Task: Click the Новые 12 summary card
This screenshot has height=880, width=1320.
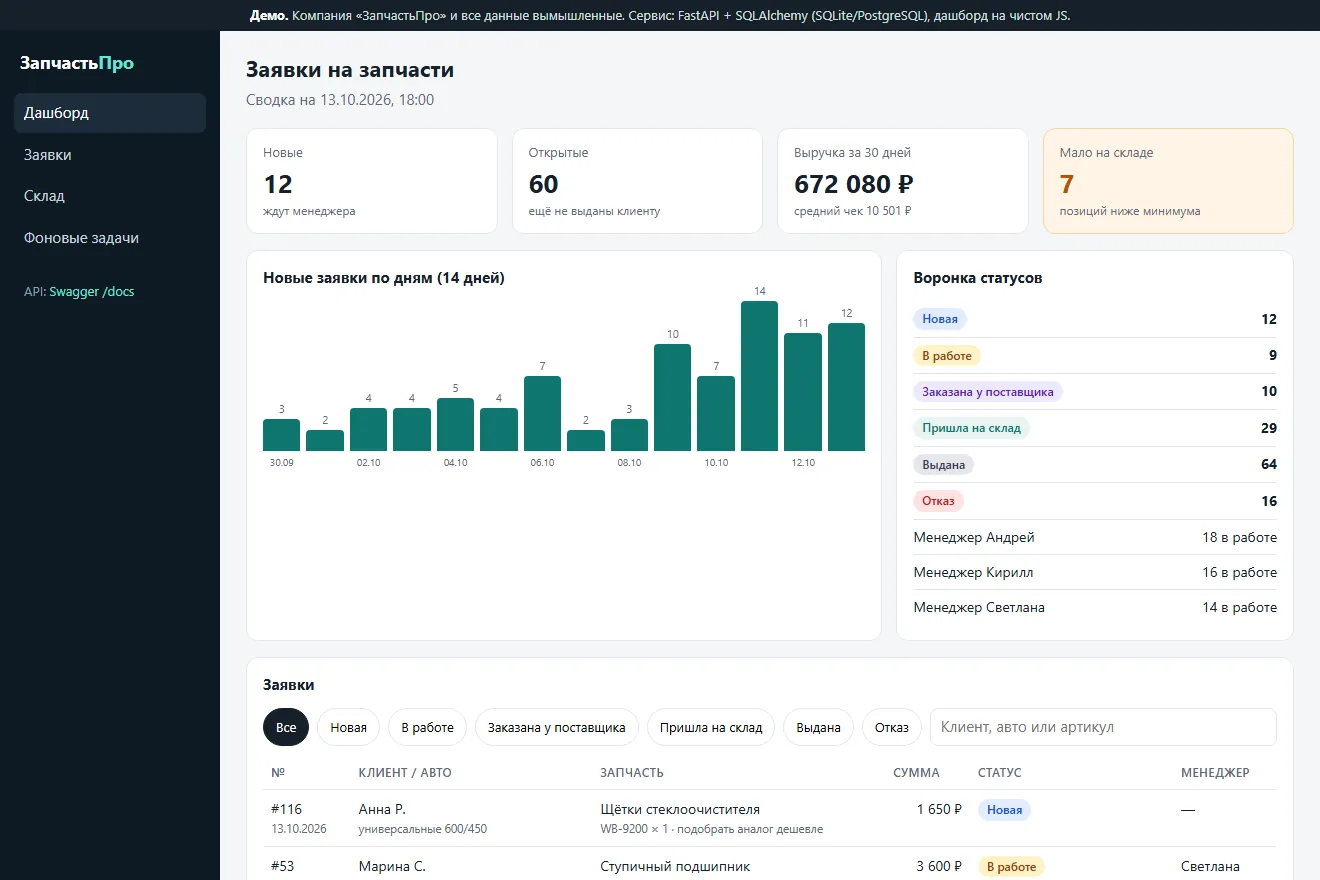Action: tap(372, 181)
